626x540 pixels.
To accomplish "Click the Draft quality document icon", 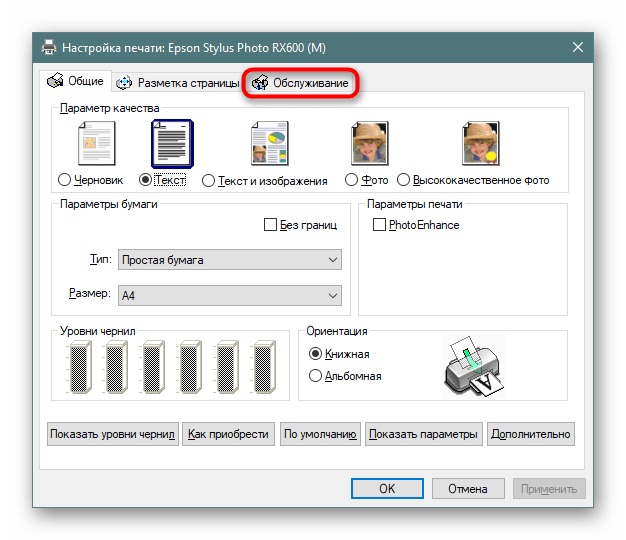I will (97, 143).
